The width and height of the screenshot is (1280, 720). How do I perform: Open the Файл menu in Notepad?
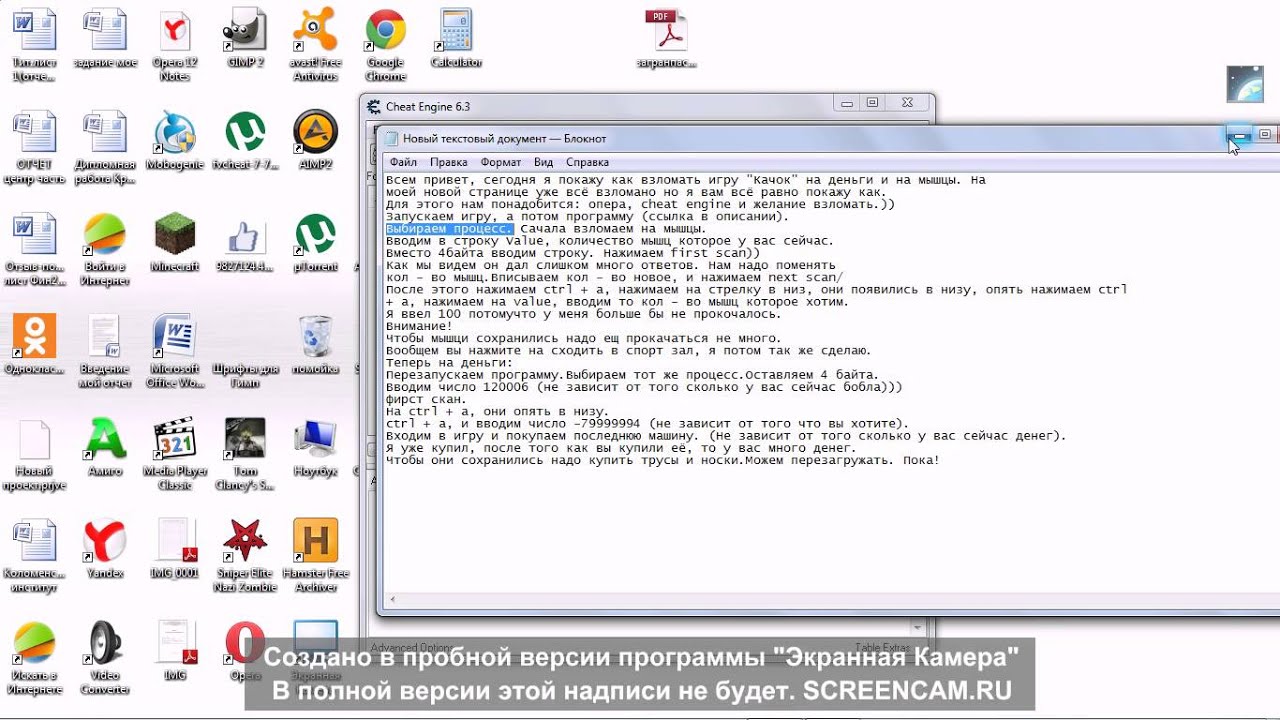coord(403,162)
